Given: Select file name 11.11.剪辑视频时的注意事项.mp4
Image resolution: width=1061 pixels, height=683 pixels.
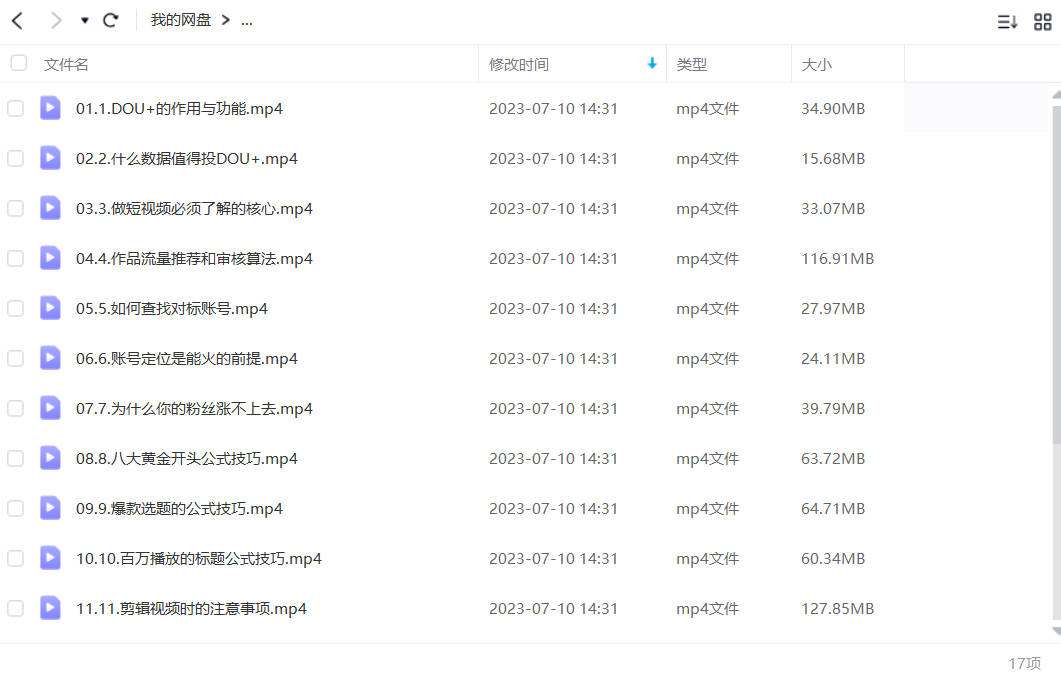Looking at the screenshot, I should [x=191, y=609].
